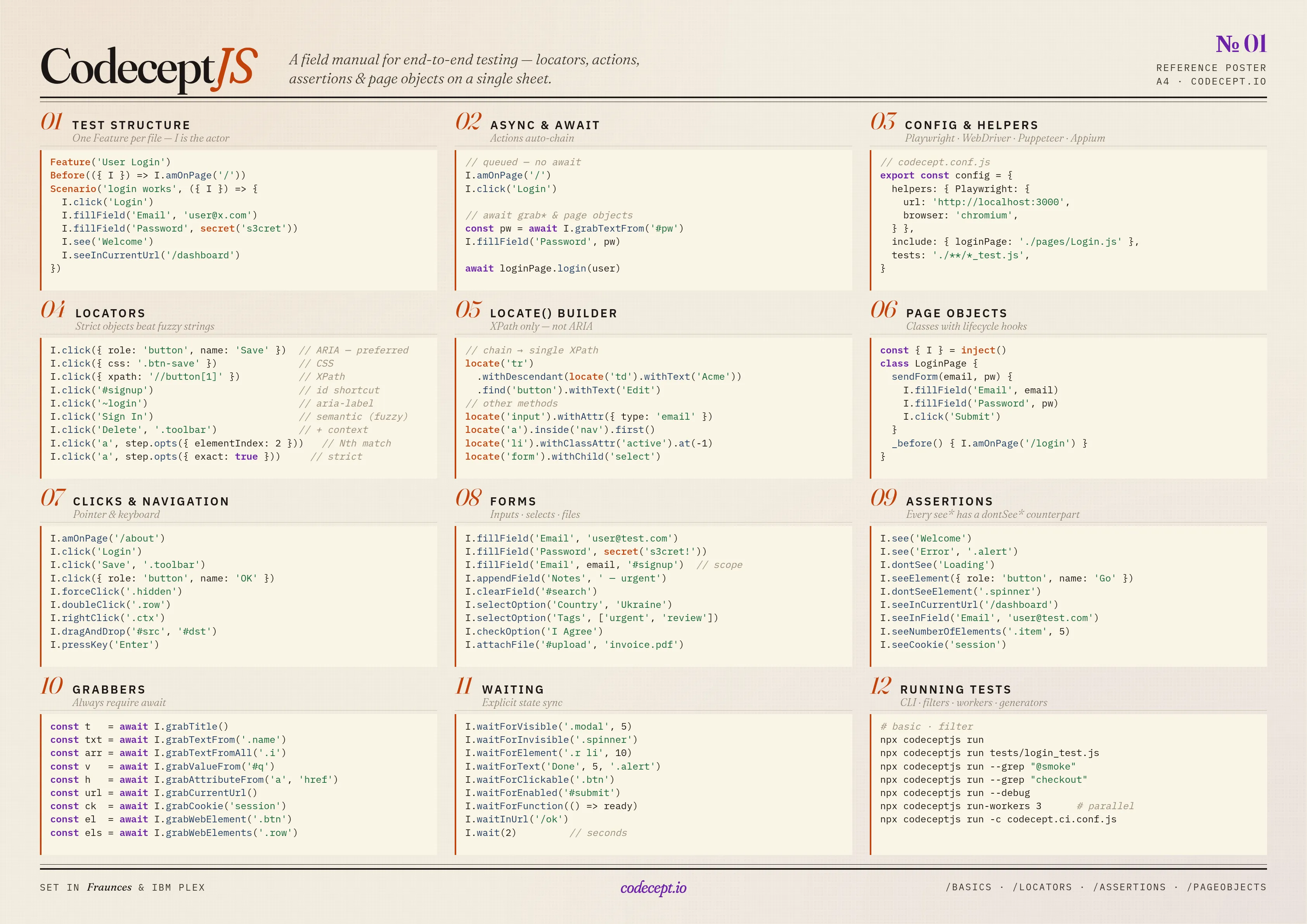This screenshot has height=924, width=1307.
Task: Click the url 'http://localhost:3000' config line
Action: [x=986, y=202]
